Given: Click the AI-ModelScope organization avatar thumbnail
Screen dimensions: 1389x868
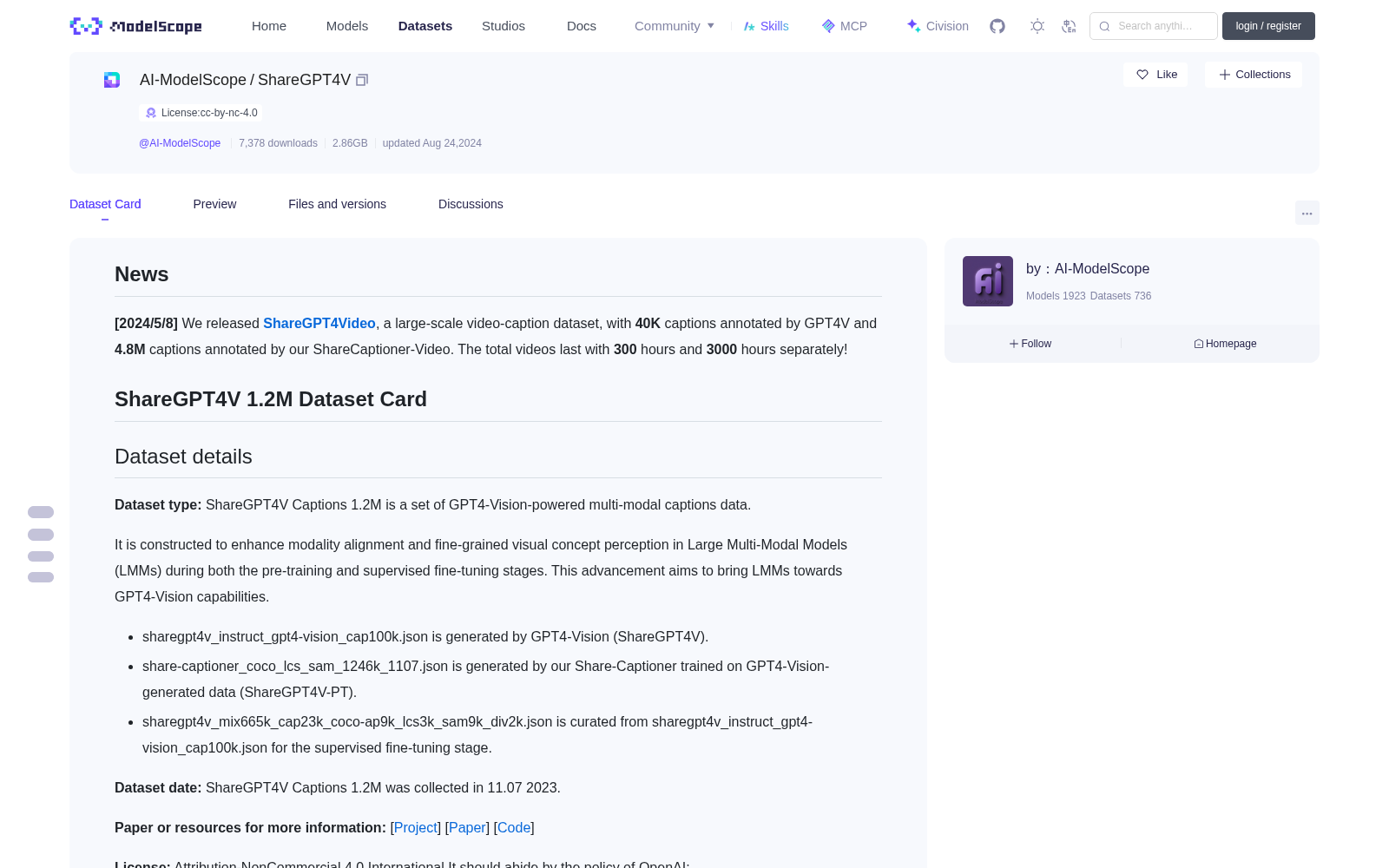Looking at the screenshot, I should 988,281.
